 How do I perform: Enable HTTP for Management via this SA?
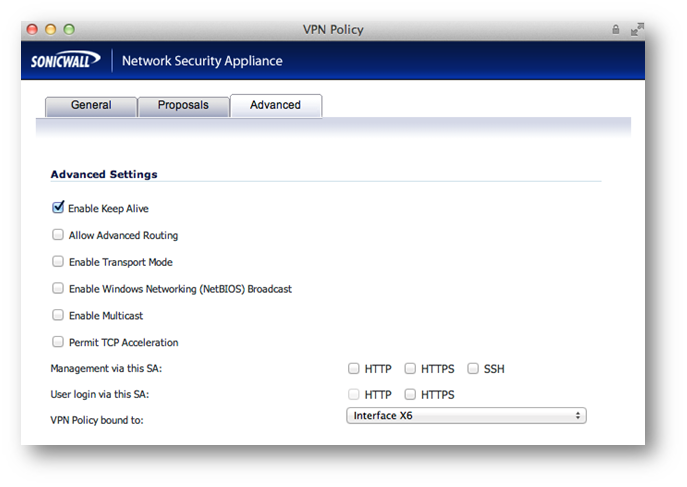click(354, 368)
